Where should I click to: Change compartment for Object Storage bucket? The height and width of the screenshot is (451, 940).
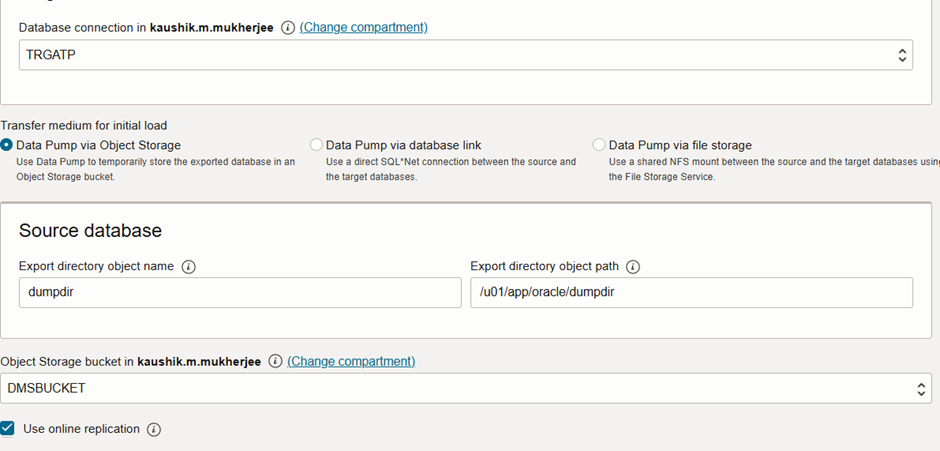pos(351,361)
